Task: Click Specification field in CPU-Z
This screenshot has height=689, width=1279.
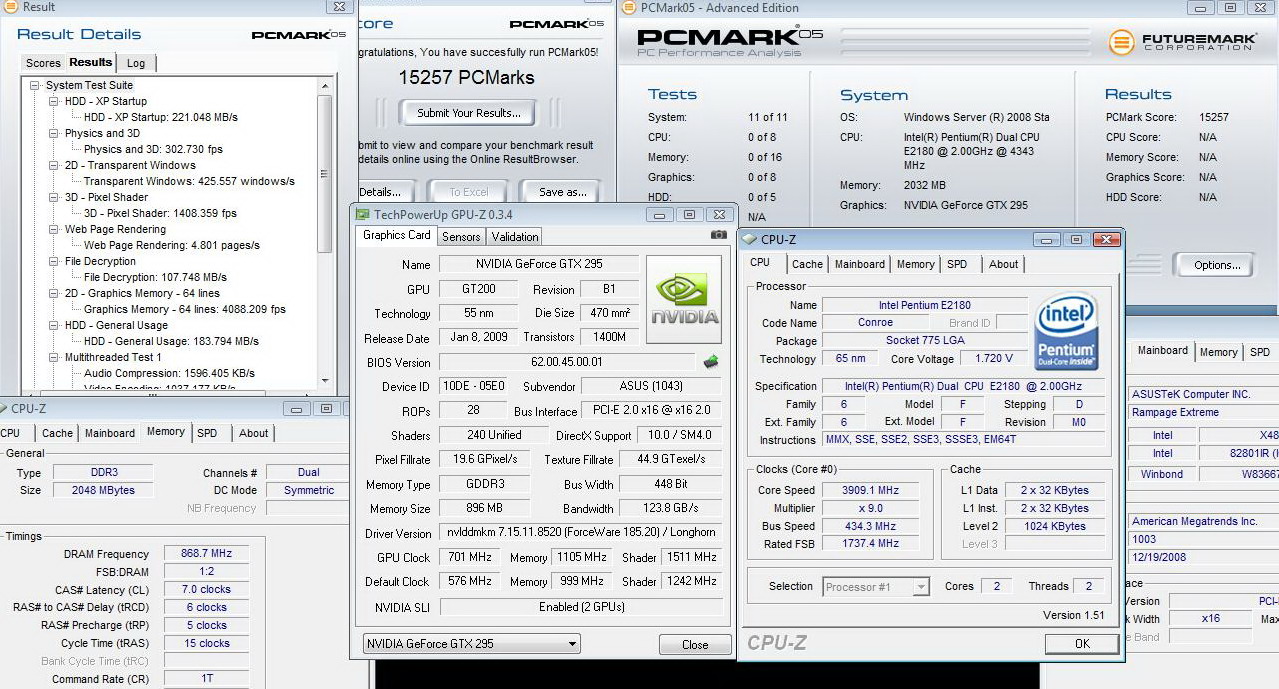Action: point(964,386)
